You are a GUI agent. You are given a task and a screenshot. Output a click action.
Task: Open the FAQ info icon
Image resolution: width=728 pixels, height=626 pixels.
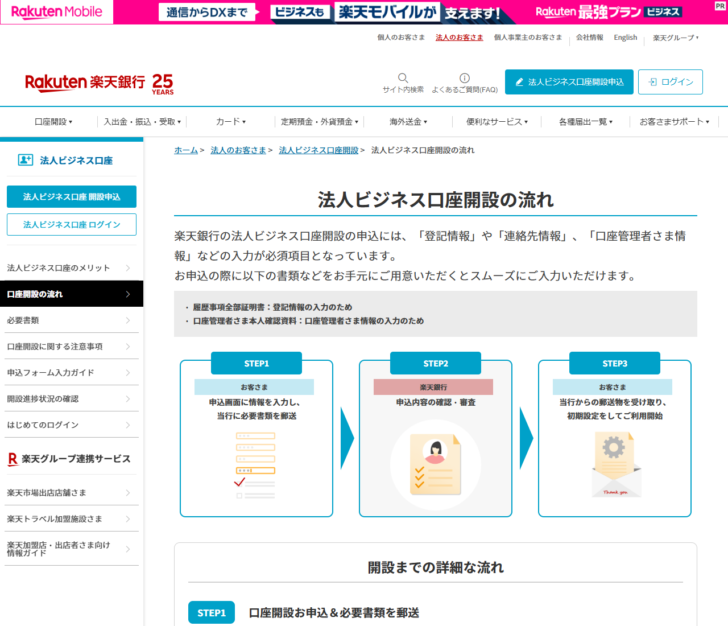click(464, 78)
